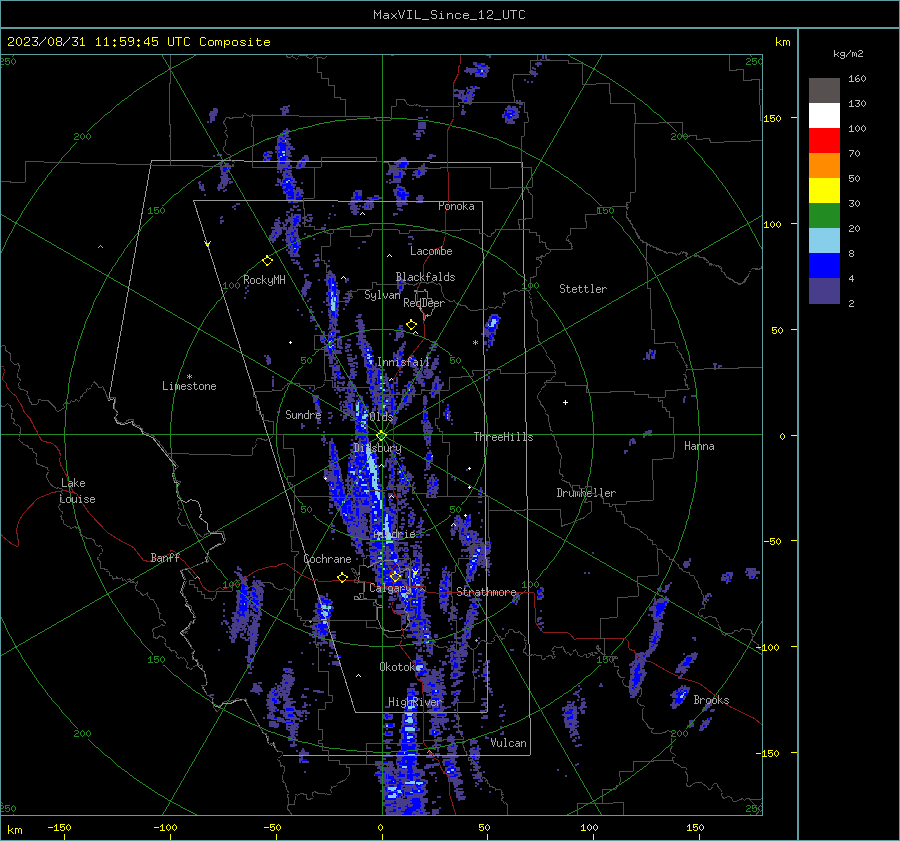Click the Banff label

pyautogui.click(x=165, y=557)
